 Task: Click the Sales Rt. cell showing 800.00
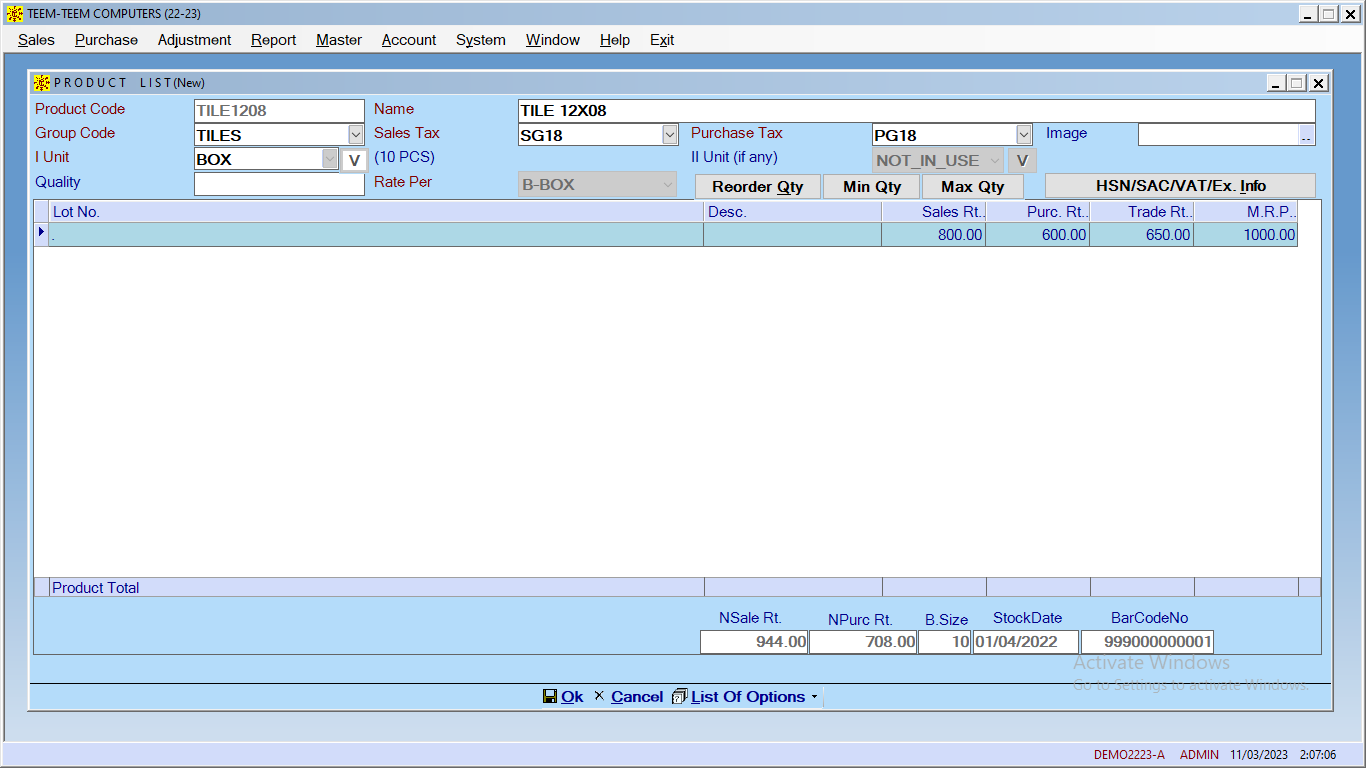tap(933, 235)
